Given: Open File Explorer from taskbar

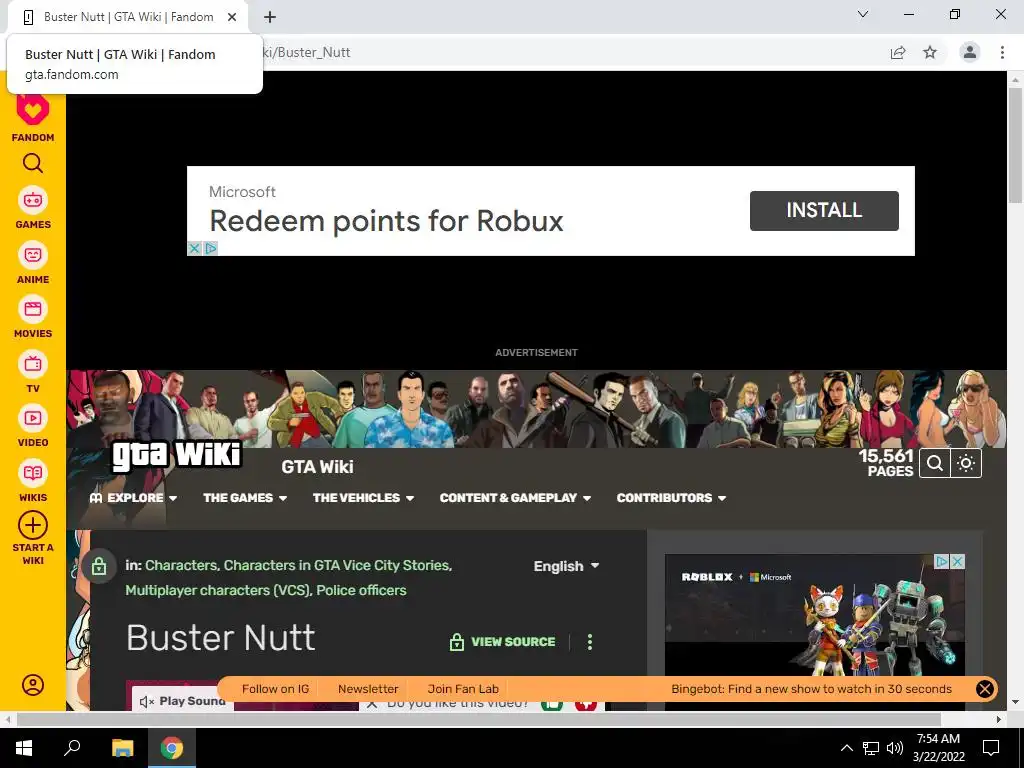Looking at the screenshot, I should [122, 748].
